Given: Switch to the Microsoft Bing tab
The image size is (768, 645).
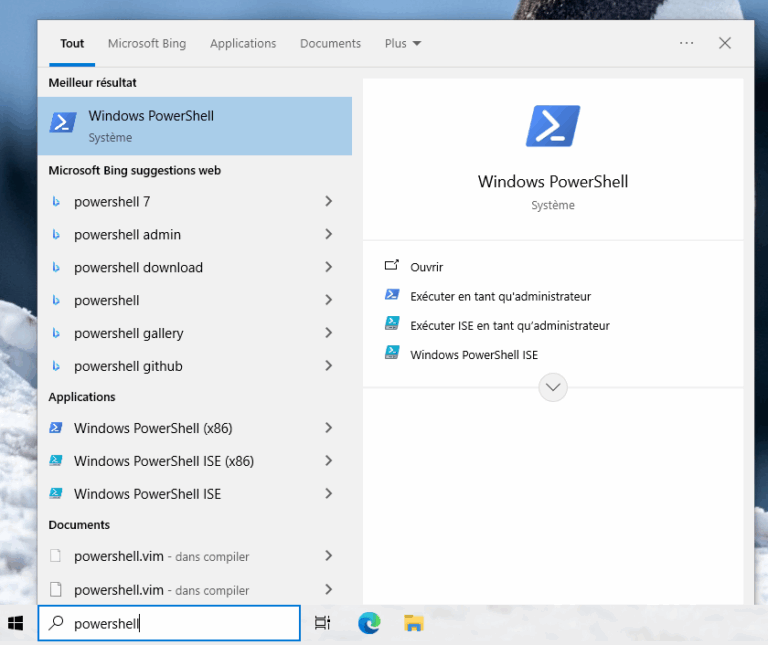Looking at the screenshot, I should click(147, 44).
